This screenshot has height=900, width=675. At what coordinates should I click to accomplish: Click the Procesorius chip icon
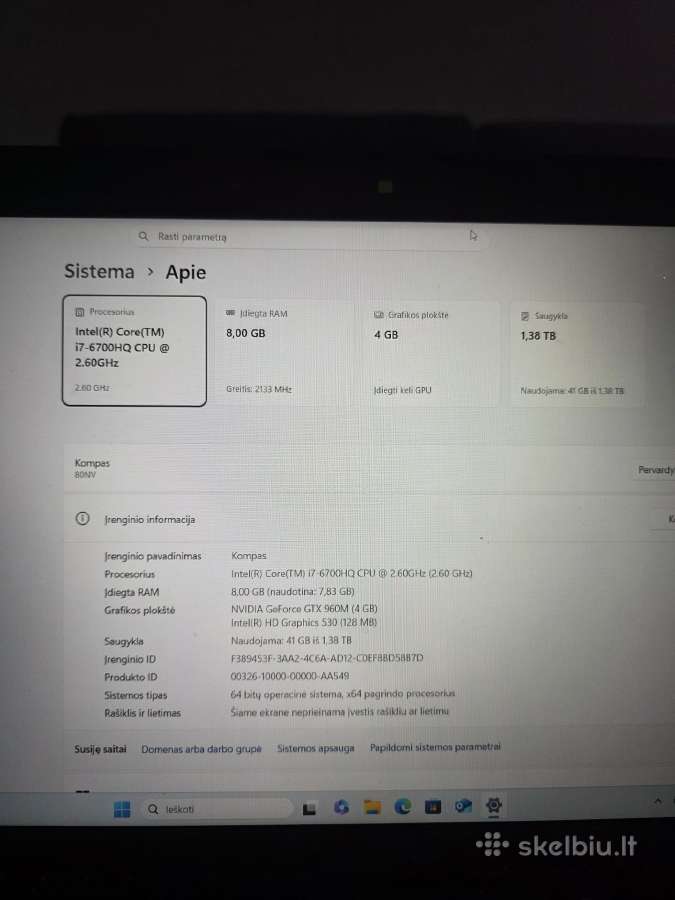[80, 312]
